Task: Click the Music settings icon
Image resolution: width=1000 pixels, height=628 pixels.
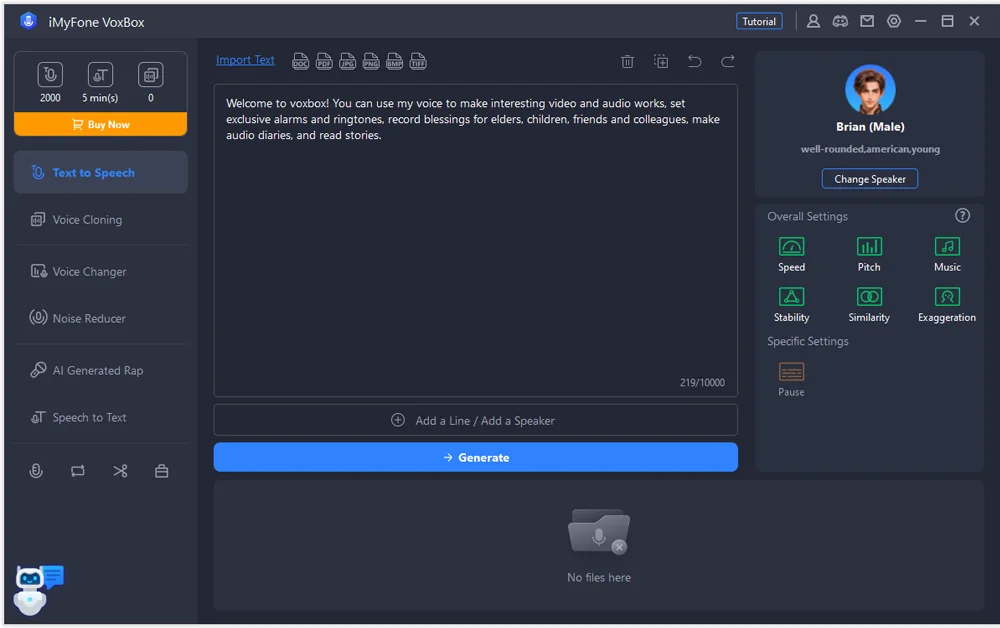Action: (x=947, y=247)
